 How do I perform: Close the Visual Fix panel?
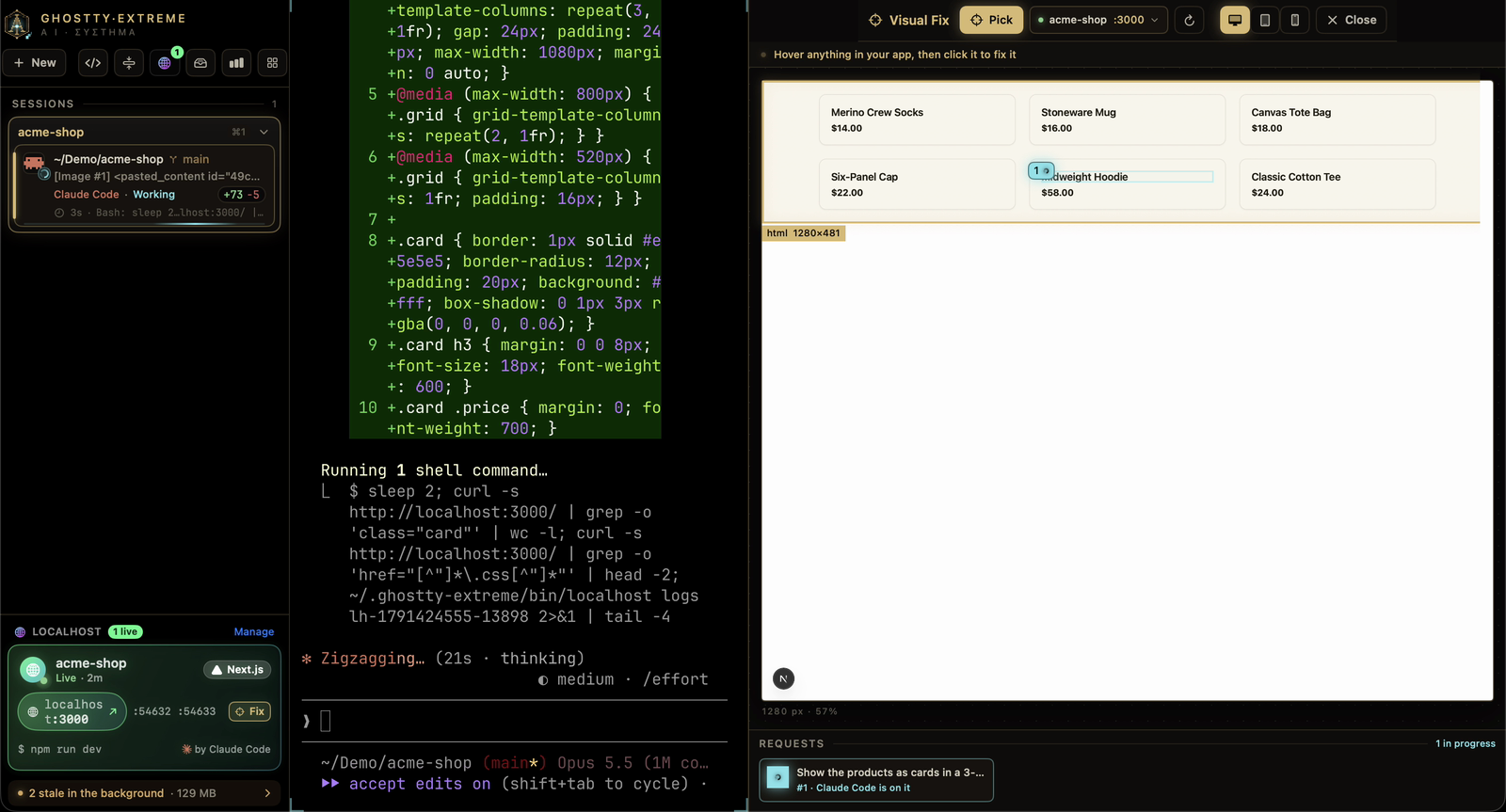click(1351, 20)
